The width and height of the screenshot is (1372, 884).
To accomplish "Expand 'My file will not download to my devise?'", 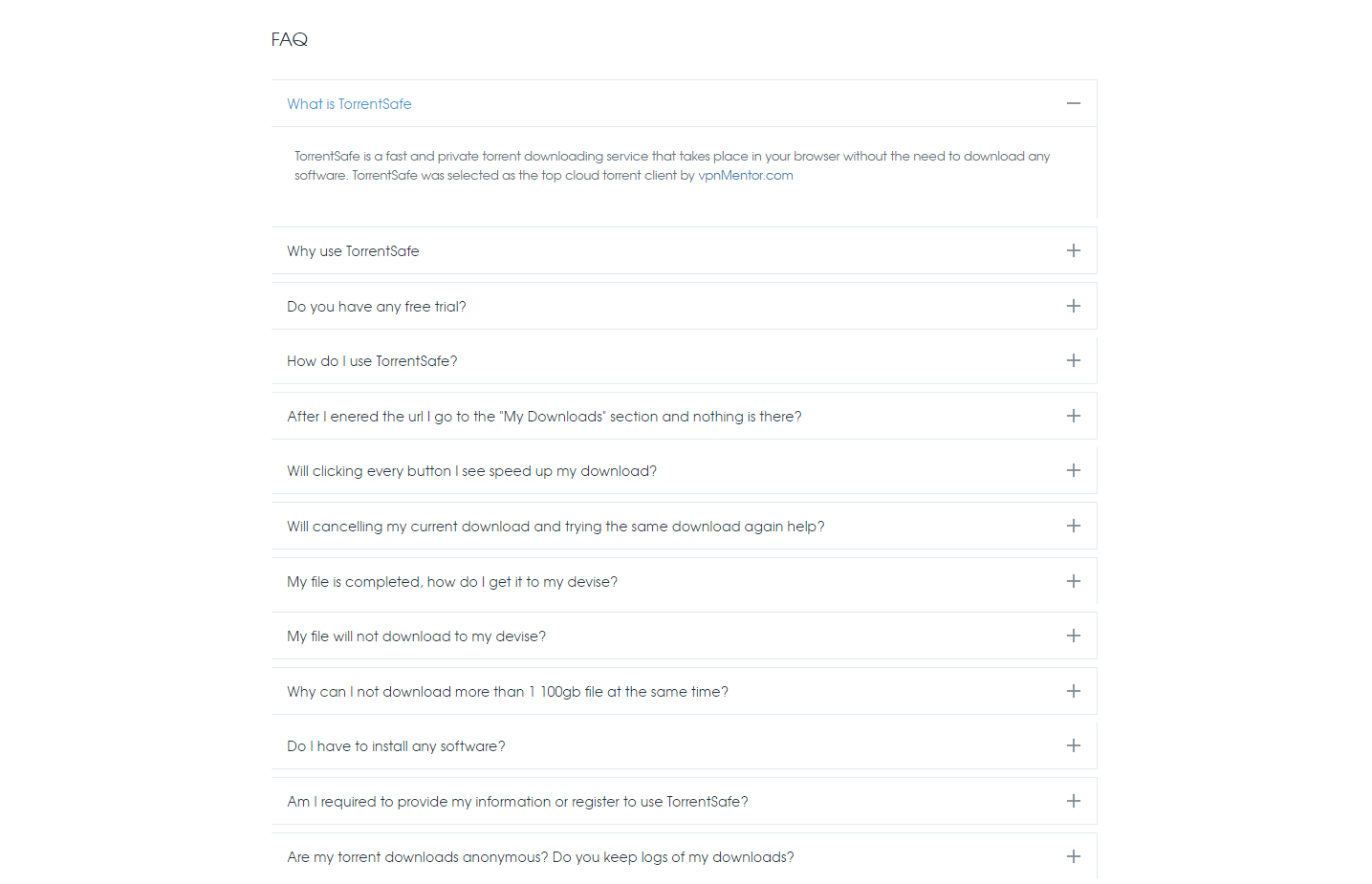I will click(x=416, y=636).
